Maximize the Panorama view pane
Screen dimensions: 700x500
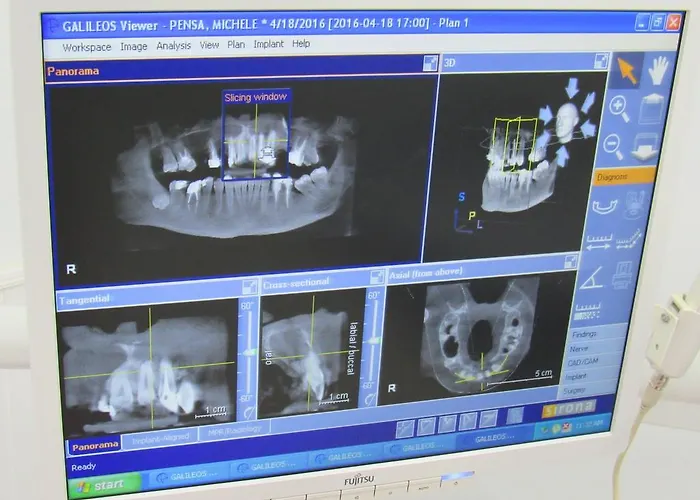430,63
